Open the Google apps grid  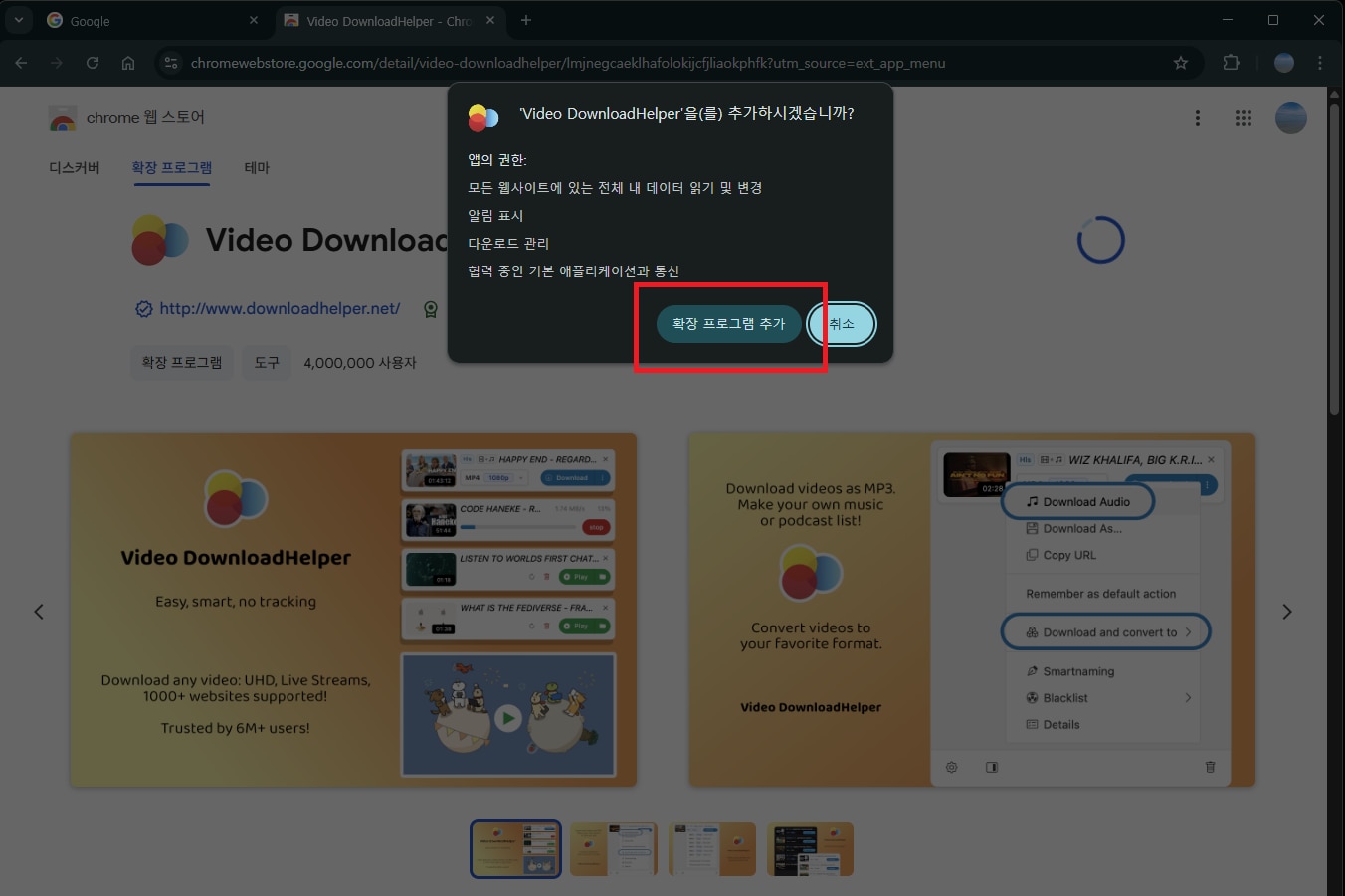(x=1244, y=118)
